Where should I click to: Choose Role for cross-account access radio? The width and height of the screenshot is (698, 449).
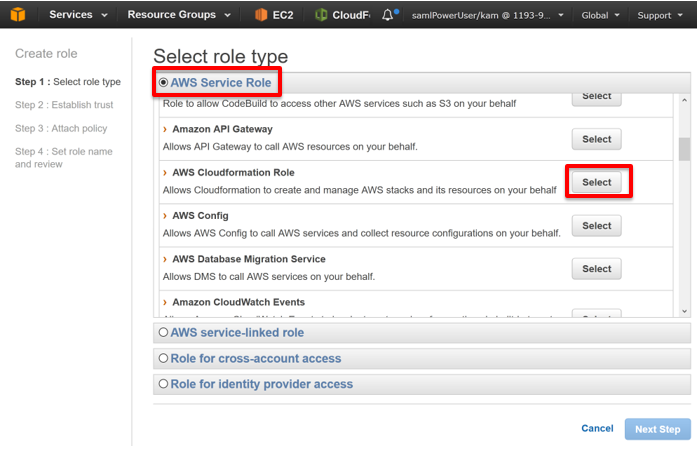(163, 358)
